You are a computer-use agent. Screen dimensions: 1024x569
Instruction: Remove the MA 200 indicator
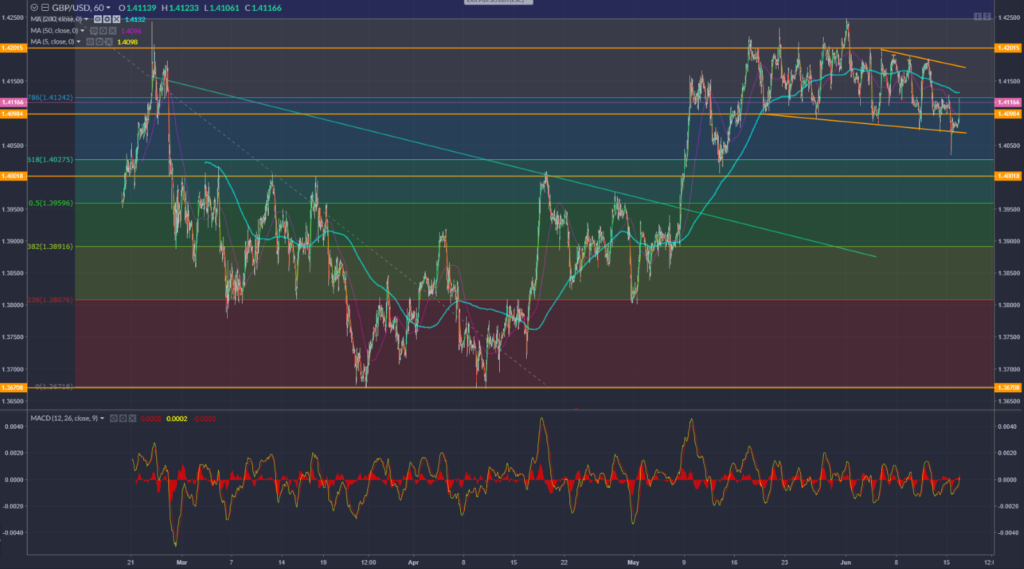(116, 19)
